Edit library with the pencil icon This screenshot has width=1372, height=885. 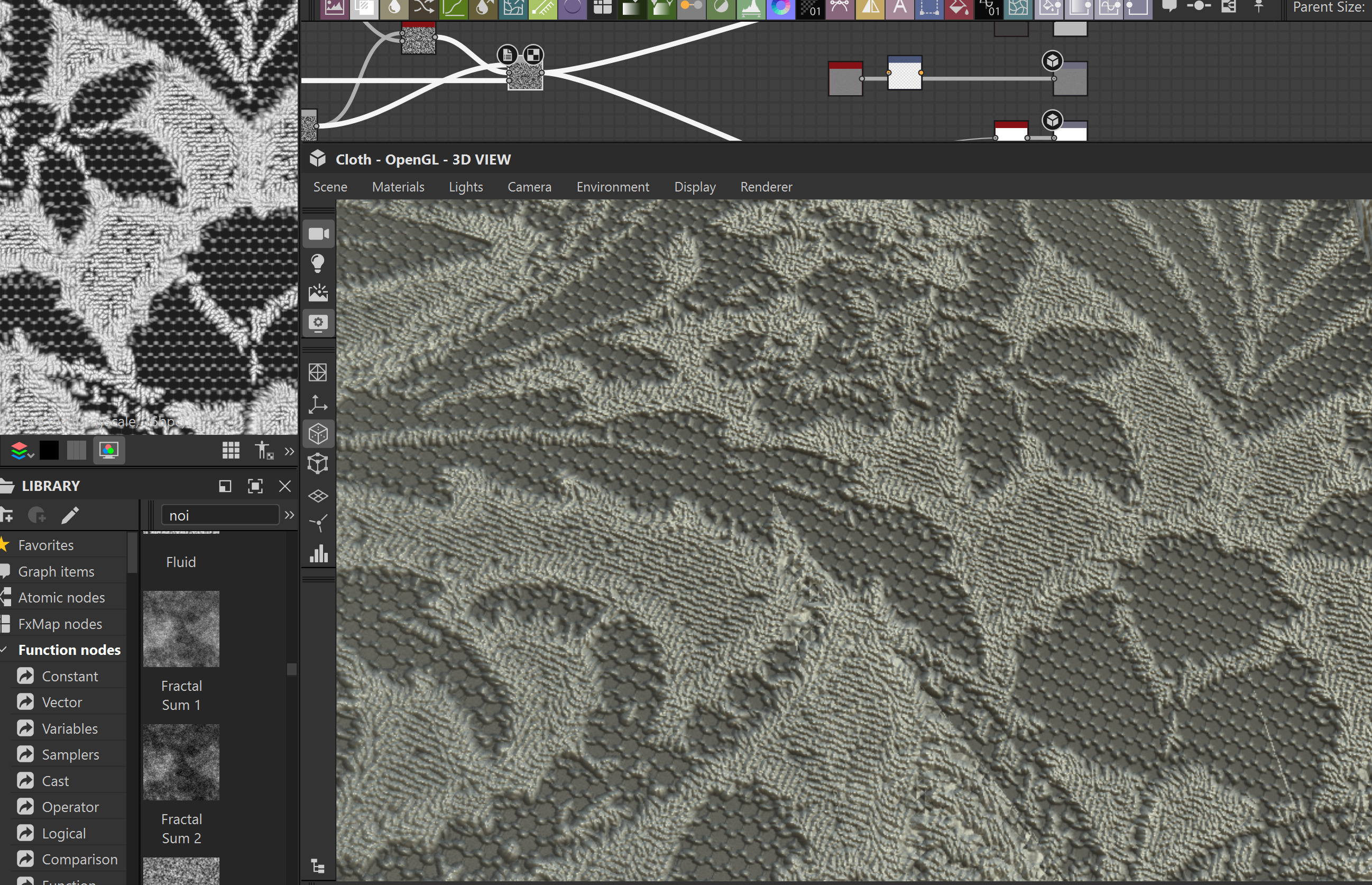(69, 515)
